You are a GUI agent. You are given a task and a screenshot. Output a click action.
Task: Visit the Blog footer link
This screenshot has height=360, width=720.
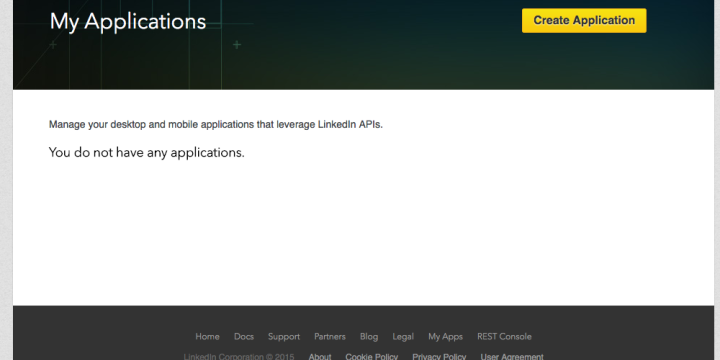[x=369, y=337]
